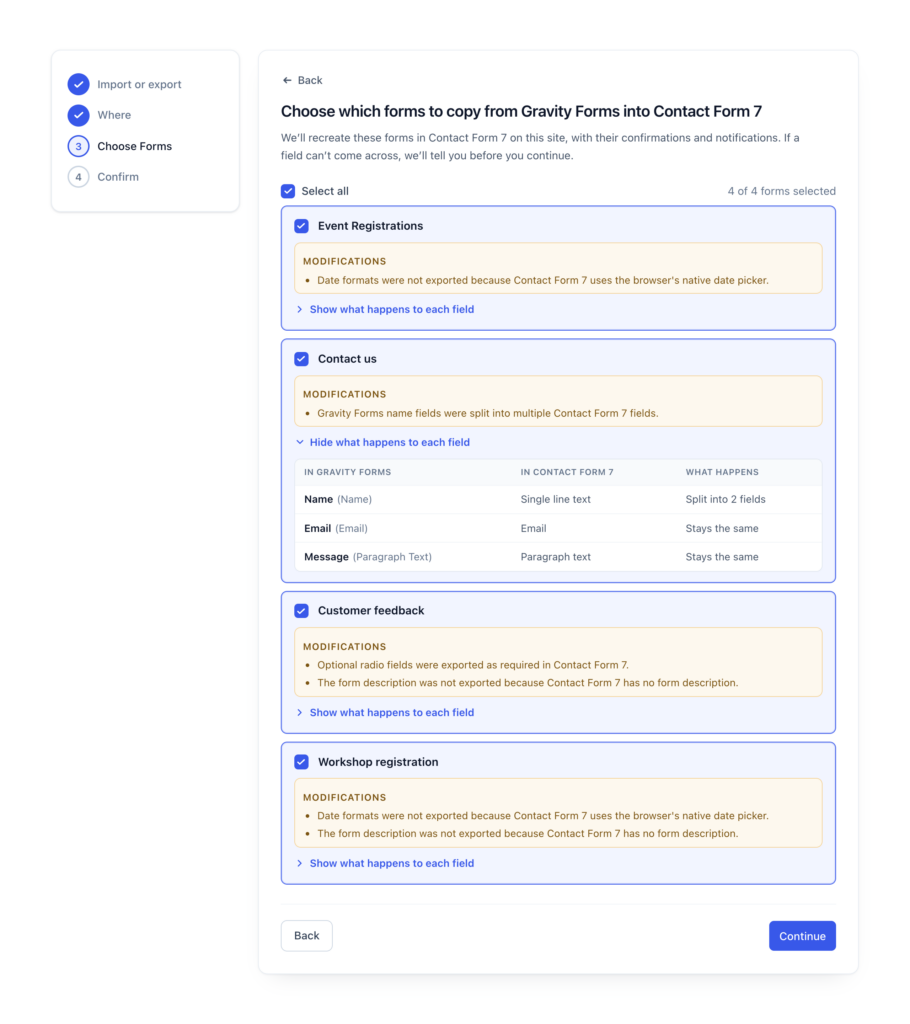910x1024 pixels.
Task: Click the step 4 circle icon
Action: [78, 177]
